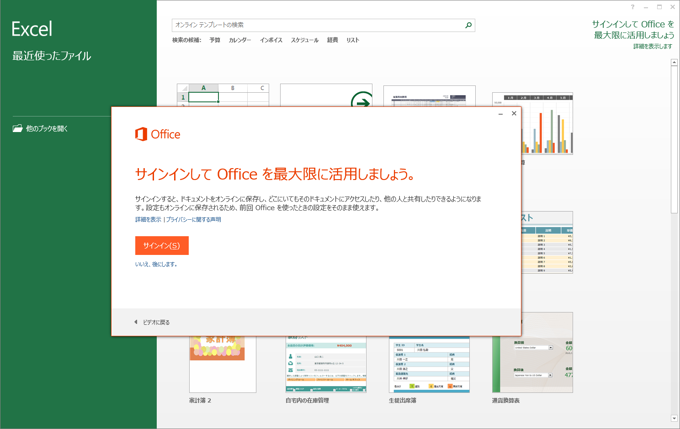Open the プライバシーに関する声明 link

[194, 219]
